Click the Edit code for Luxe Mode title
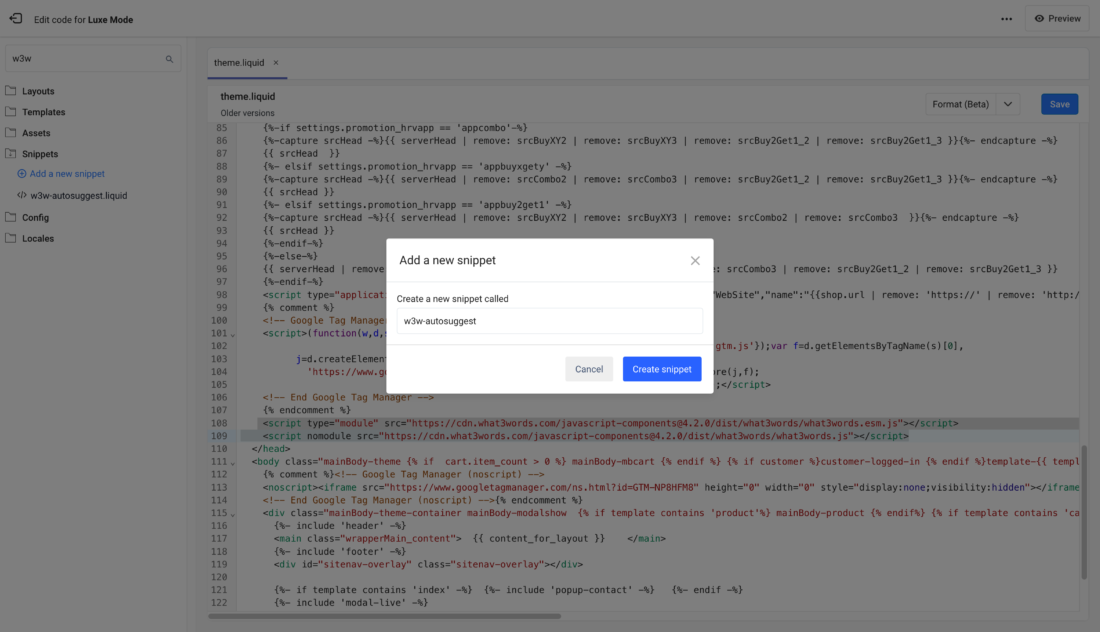 (x=83, y=20)
